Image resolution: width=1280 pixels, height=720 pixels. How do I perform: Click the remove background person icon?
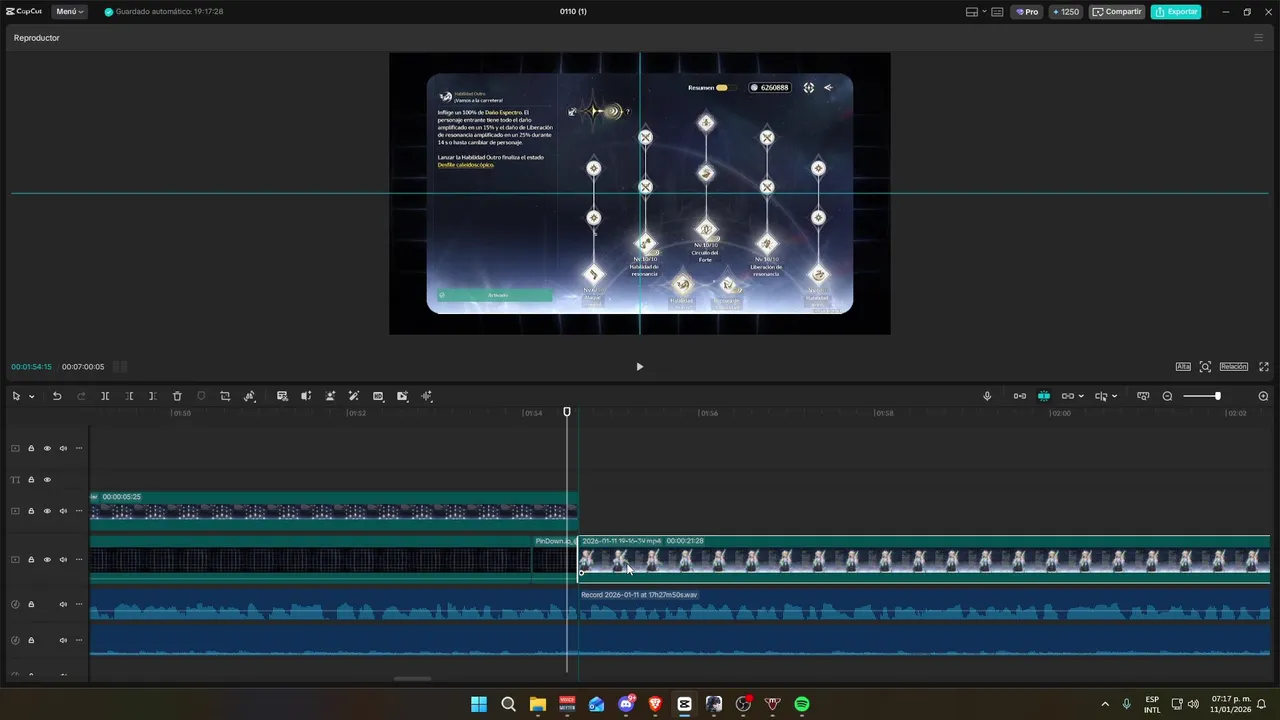pos(330,397)
